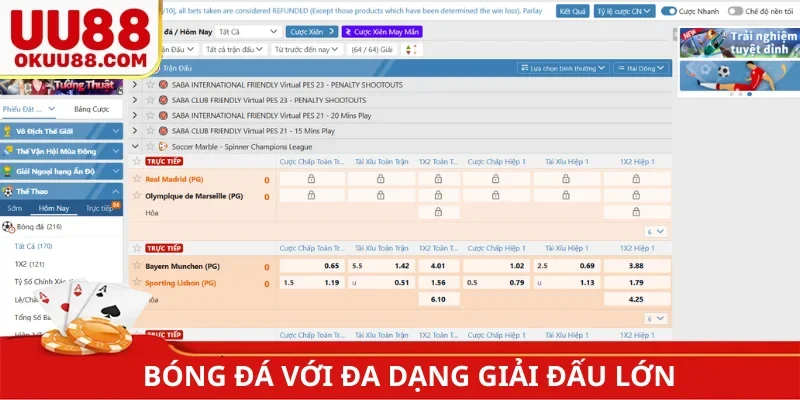This screenshot has height=400, width=800.
Task: Click the soccer player kicking banner
Action: coord(738,76)
